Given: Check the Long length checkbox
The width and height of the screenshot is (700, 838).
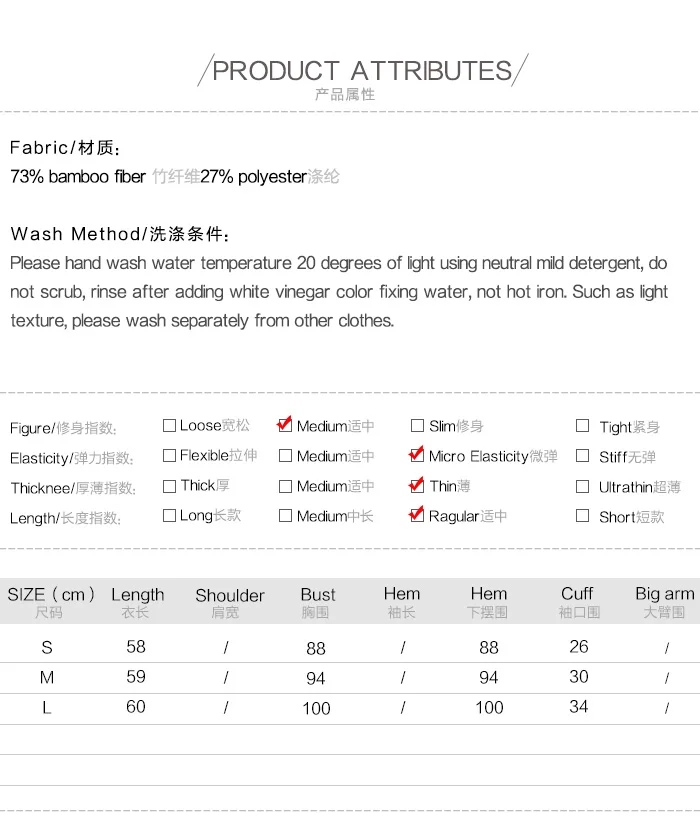Looking at the screenshot, I should (x=169, y=515).
